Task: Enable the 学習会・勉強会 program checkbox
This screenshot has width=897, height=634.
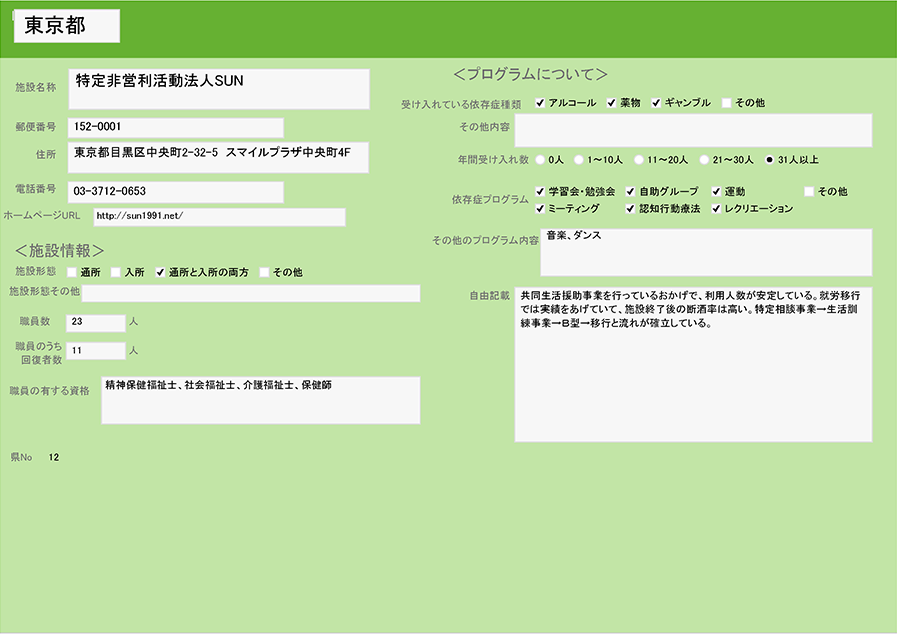Action: pyautogui.click(x=541, y=191)
